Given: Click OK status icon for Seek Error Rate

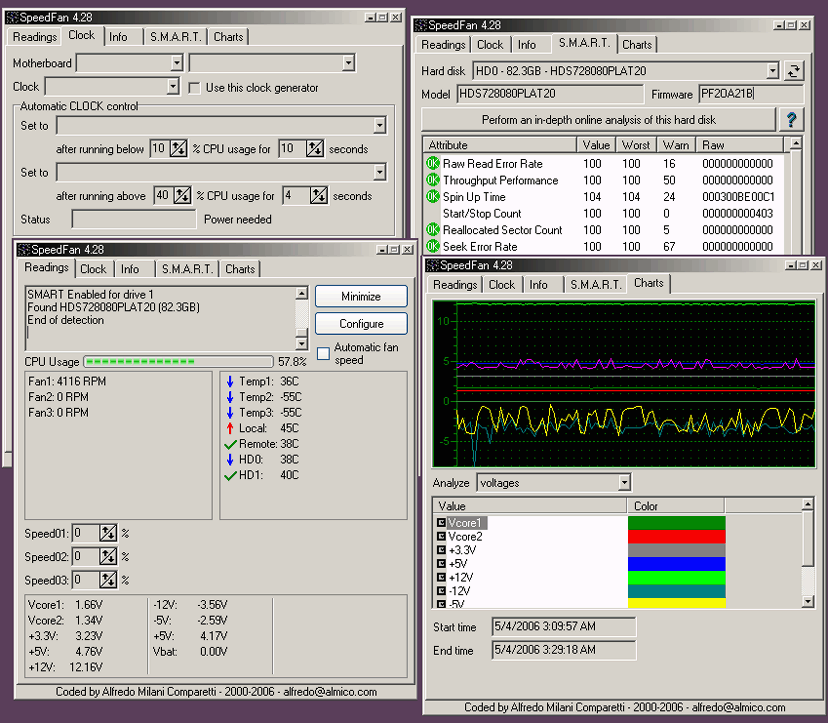Looking at the screenshot, I should (433, 246).
